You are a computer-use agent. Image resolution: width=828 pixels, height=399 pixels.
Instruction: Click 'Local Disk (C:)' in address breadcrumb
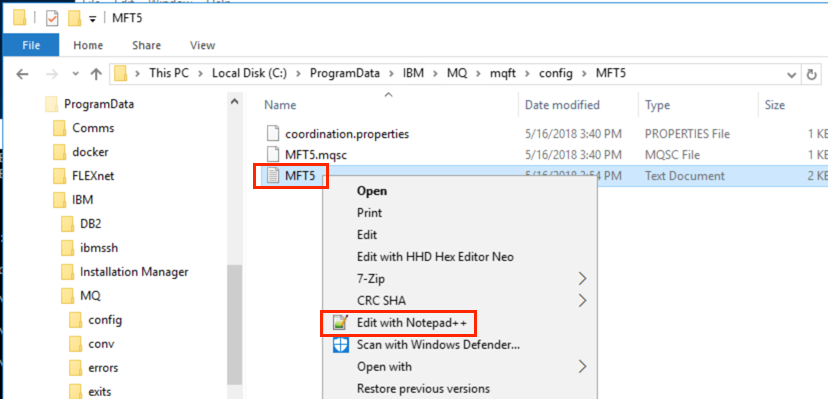pos(249,73)
